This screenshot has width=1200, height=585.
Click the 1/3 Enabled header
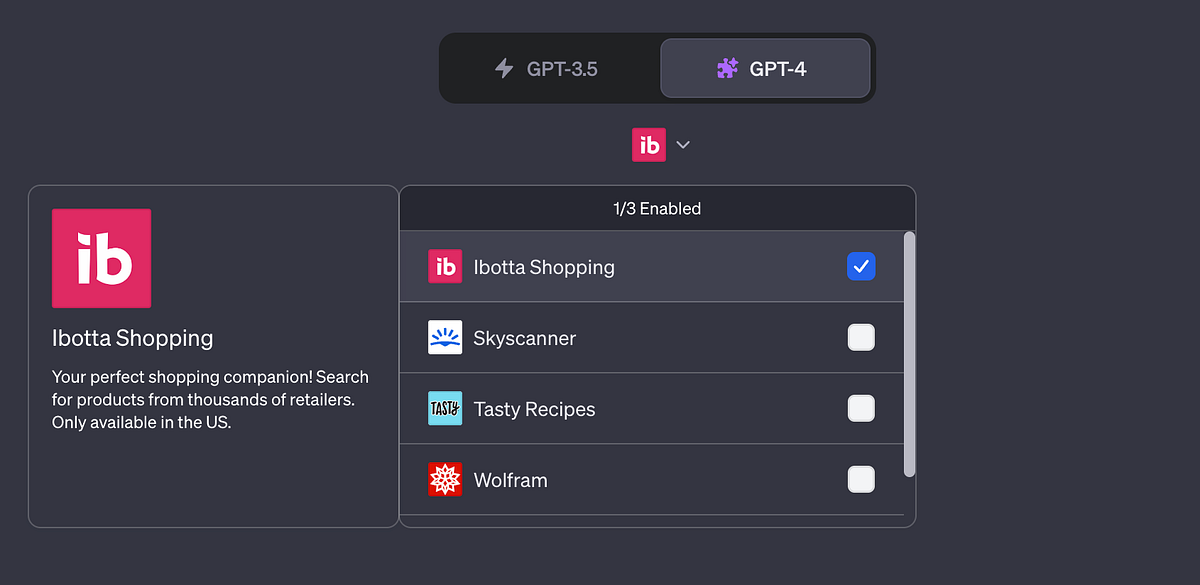coord(657,208)
